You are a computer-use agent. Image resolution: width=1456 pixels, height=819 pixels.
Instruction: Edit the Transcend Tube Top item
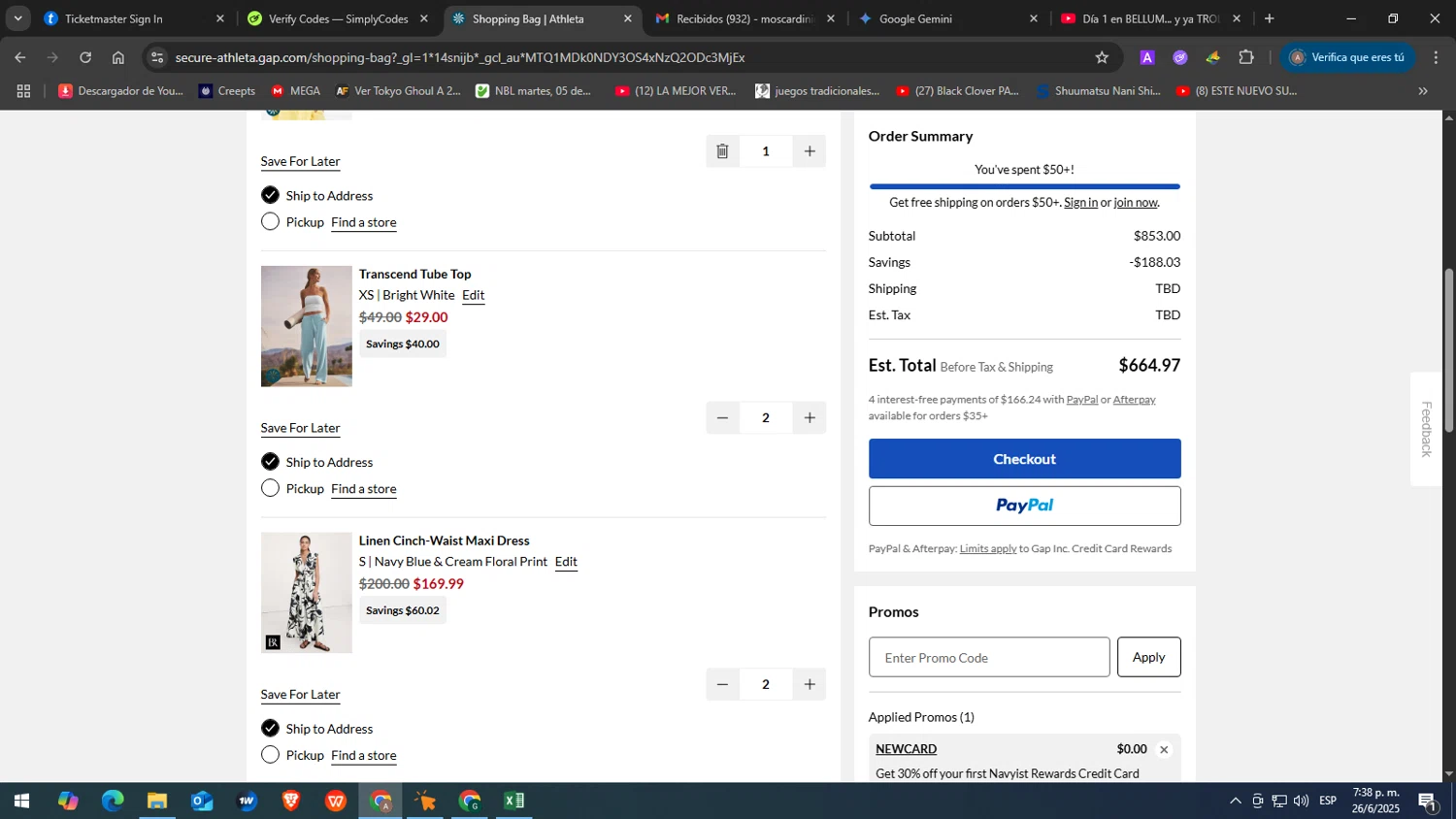473,295
